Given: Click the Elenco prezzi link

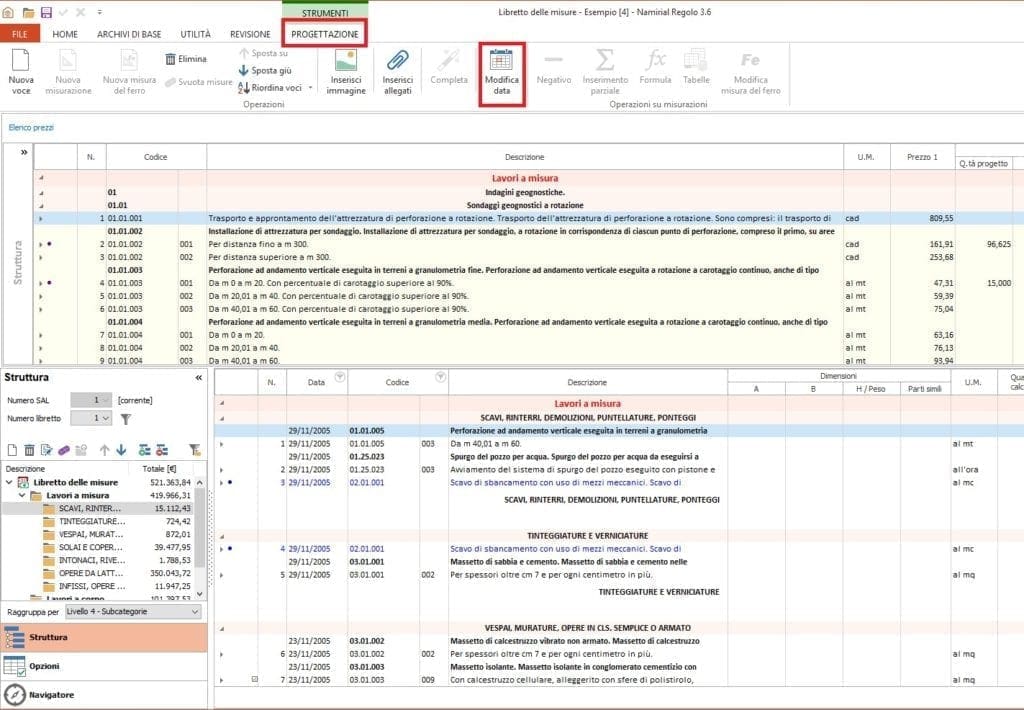Looking at the screenshot, I should [31, 127].
